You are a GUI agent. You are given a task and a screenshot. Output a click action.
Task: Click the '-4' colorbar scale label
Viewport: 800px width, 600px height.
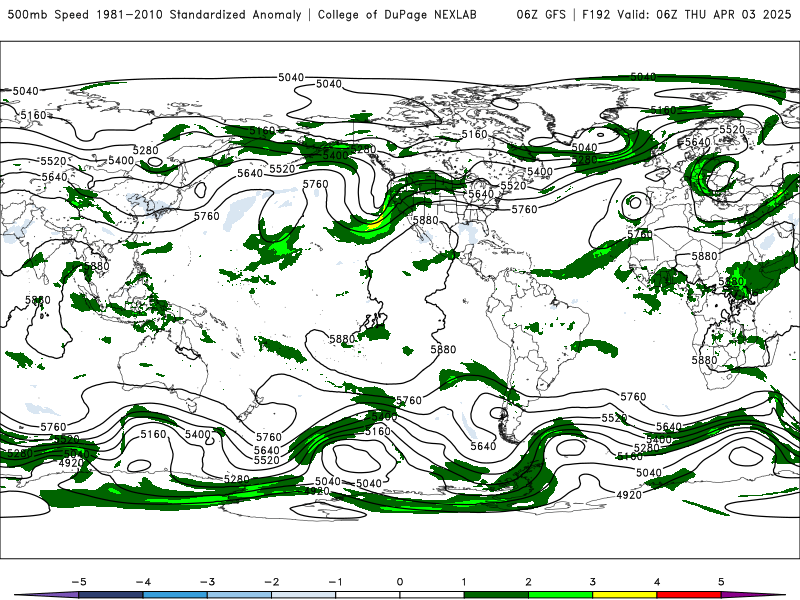143,582
